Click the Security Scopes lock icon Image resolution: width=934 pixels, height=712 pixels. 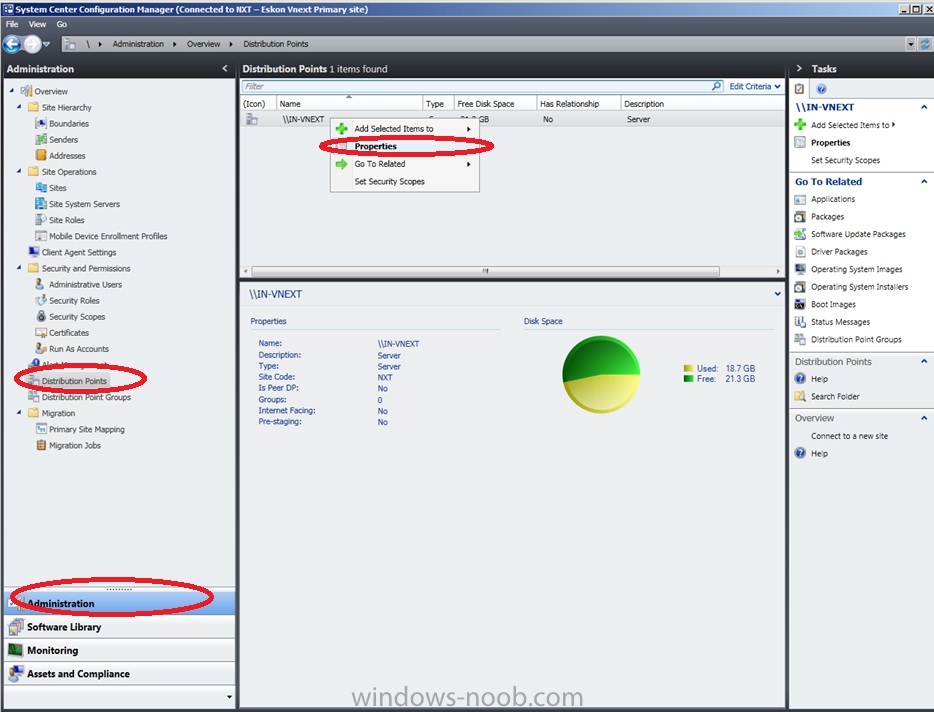click(x=41, y=316)
